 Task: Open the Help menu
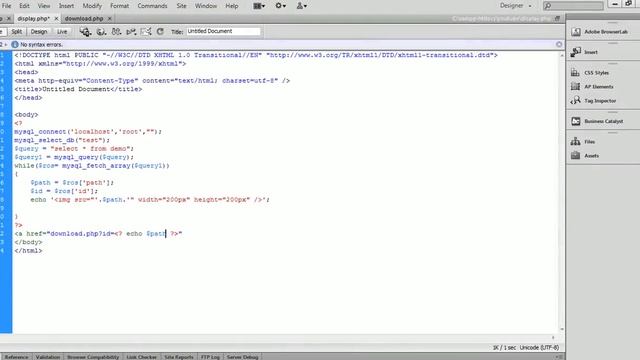click(232, 6)
